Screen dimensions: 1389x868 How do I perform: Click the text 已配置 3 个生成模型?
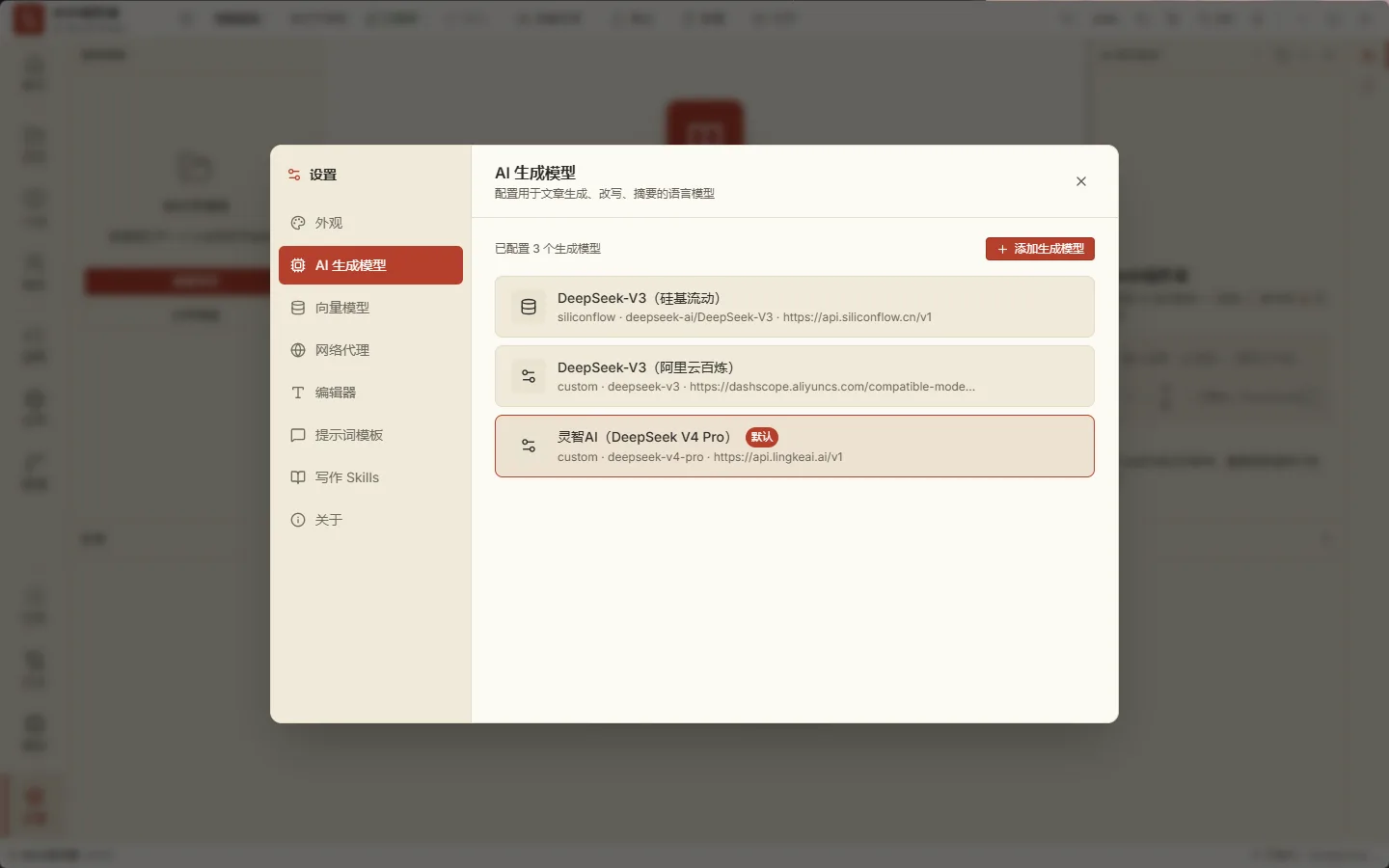coord(548,249)
